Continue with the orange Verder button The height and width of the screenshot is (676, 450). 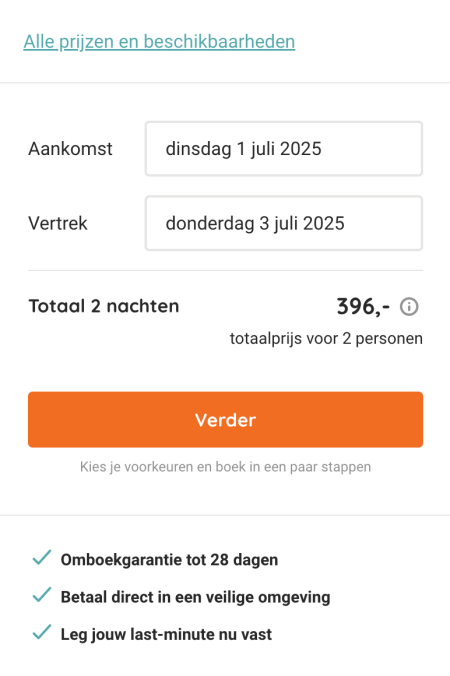coord(225,419)
